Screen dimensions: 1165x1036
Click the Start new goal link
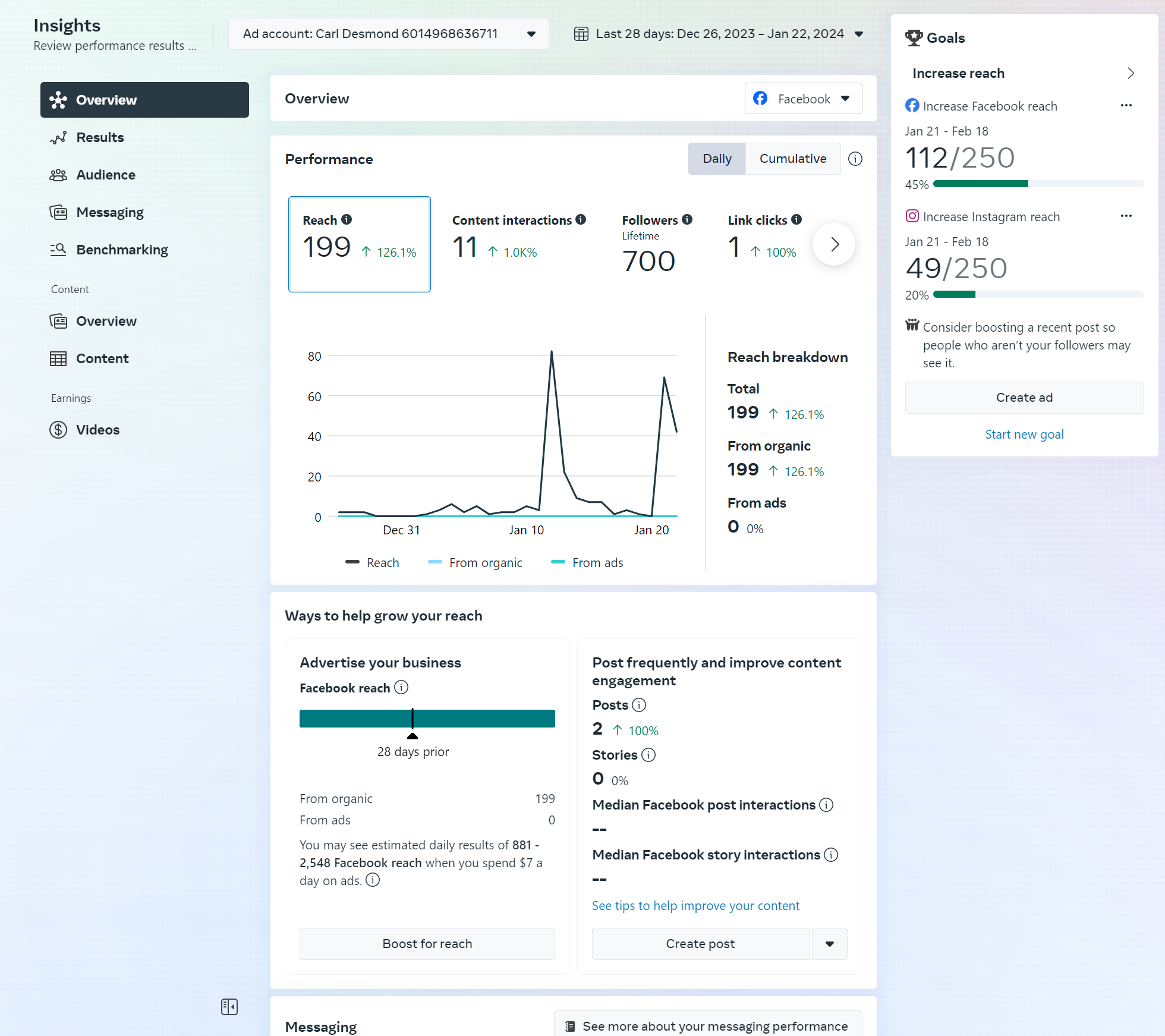[x=1024, y=434]
